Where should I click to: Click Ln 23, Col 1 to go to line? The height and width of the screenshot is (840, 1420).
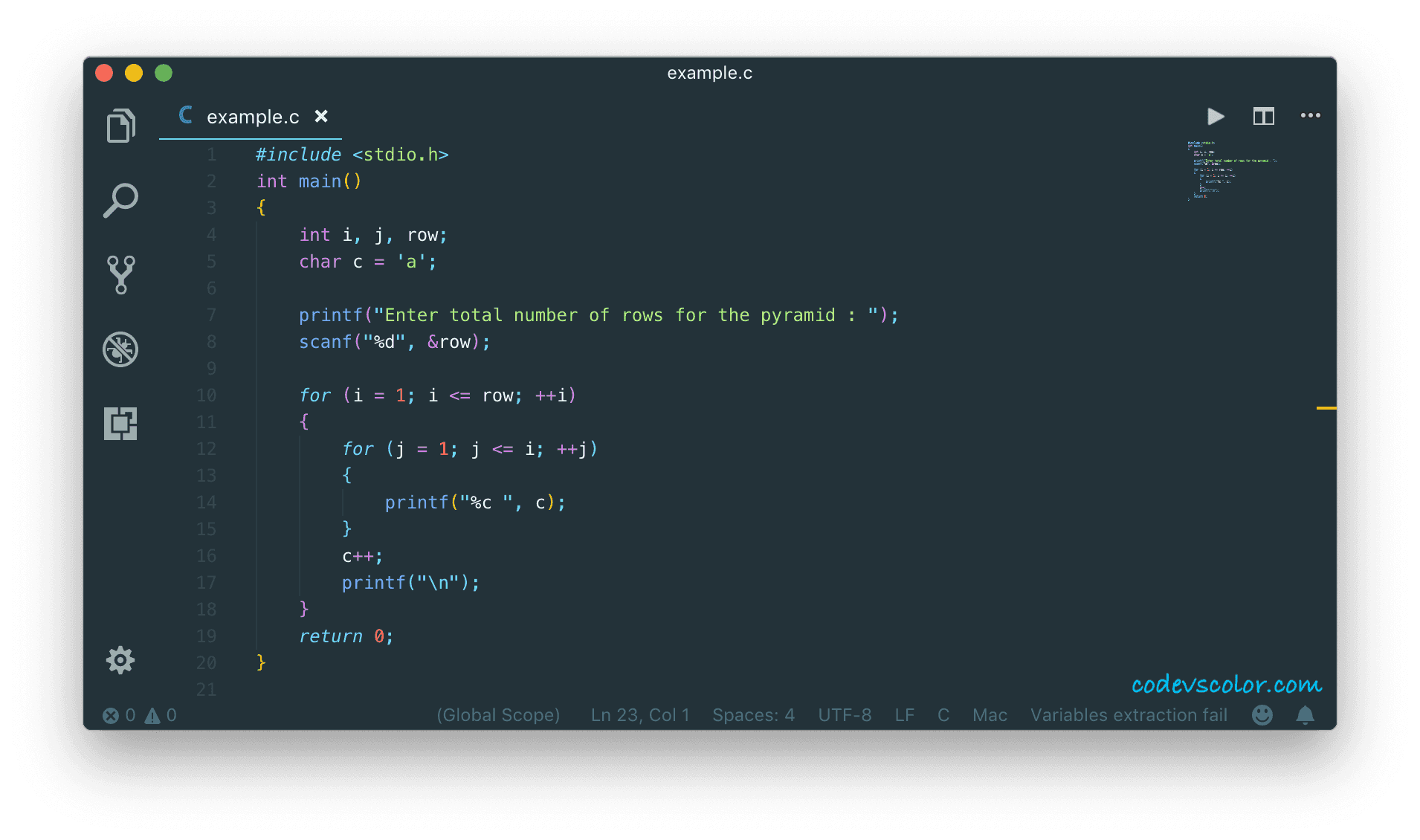[x=640, y=715]
